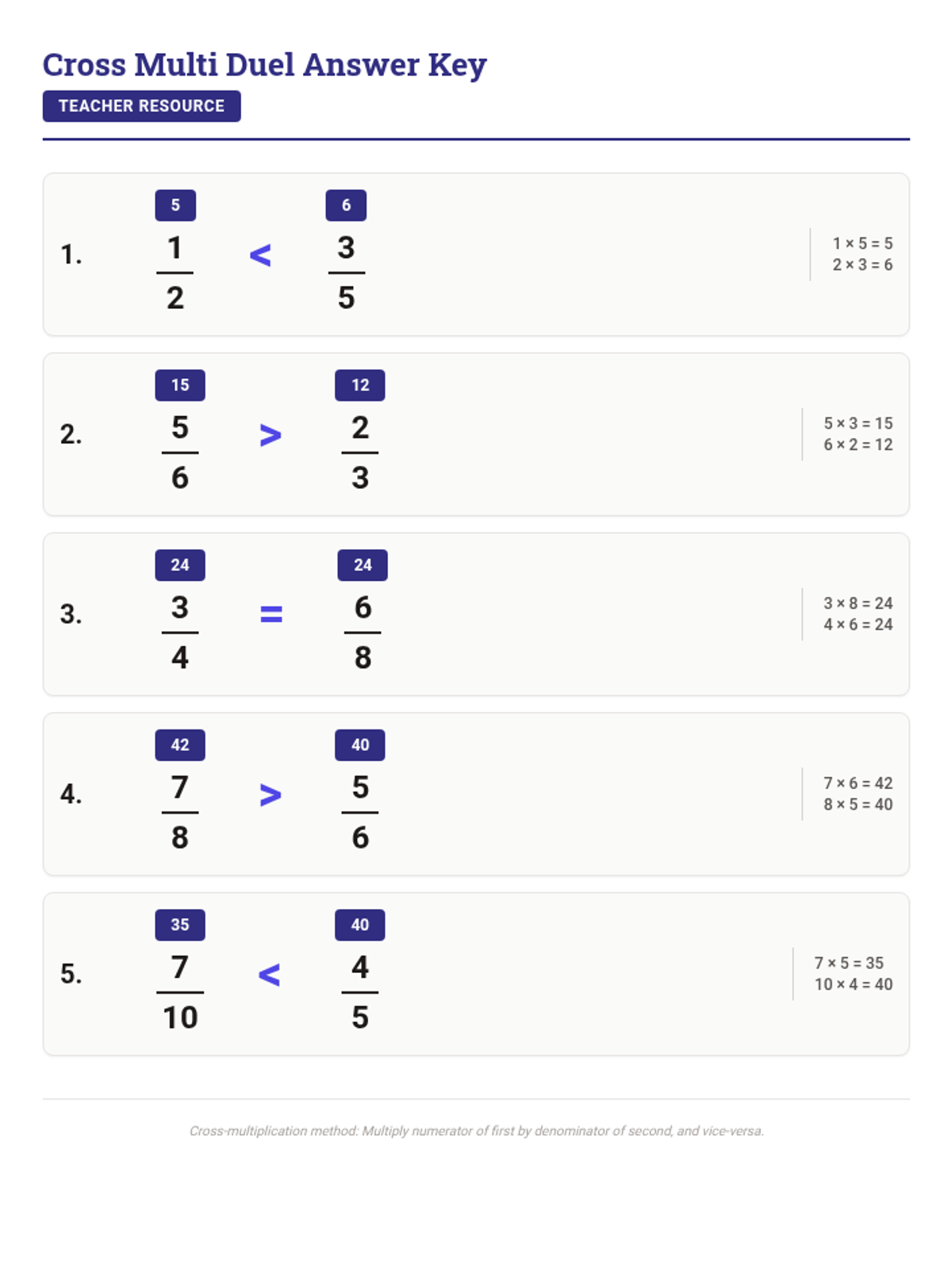Click the fraction 1/2 in problem 1
Screen dimensions: 952x1270
click(x=175, y=272)
